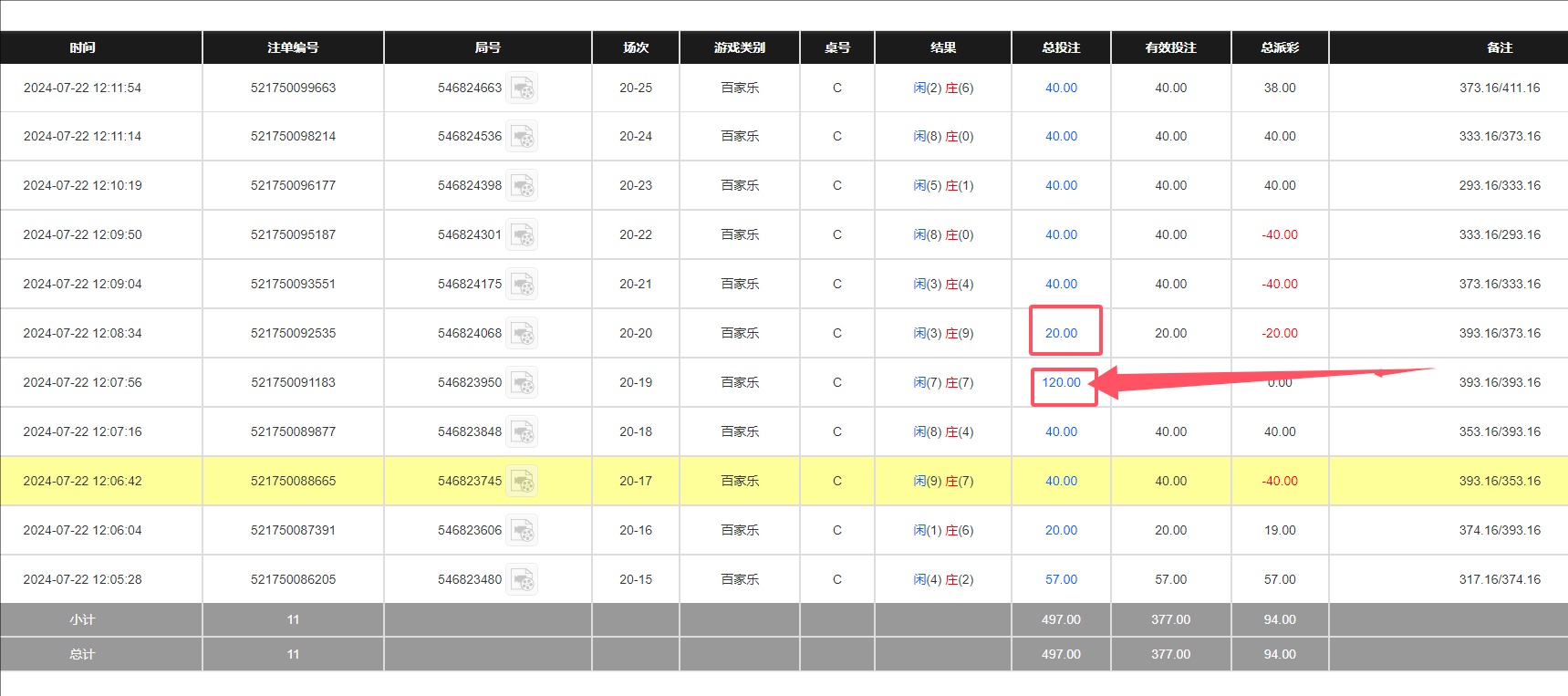Image resolution: width=1568 pixels, height=696 pixels.
Task: Click replay icon beside round 546824663
Action: click(522, 88)
